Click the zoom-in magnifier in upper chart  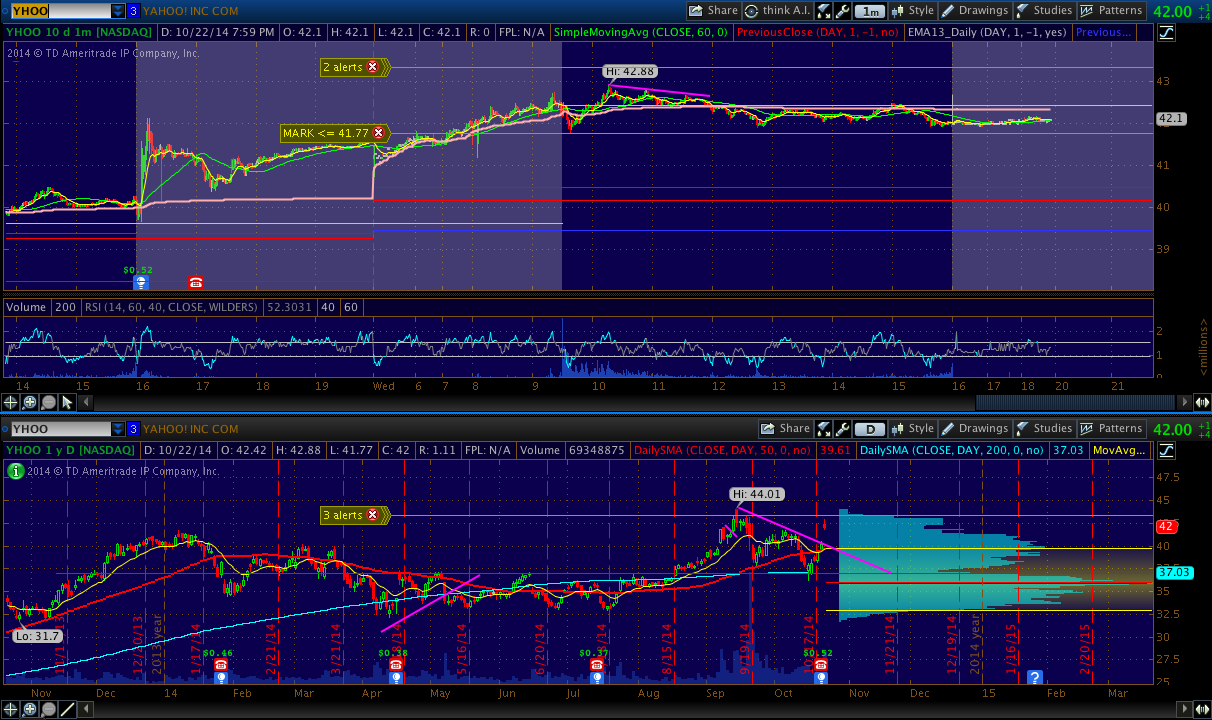tap(30, 402)
